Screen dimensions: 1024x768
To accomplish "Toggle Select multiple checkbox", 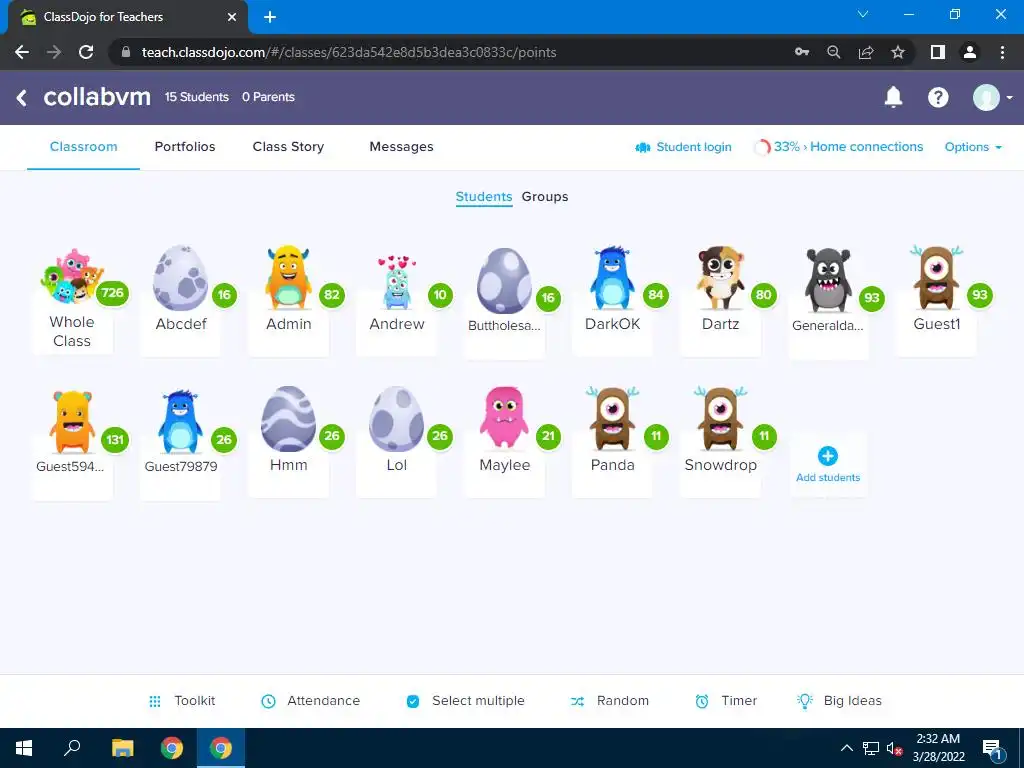I will 413,701.
